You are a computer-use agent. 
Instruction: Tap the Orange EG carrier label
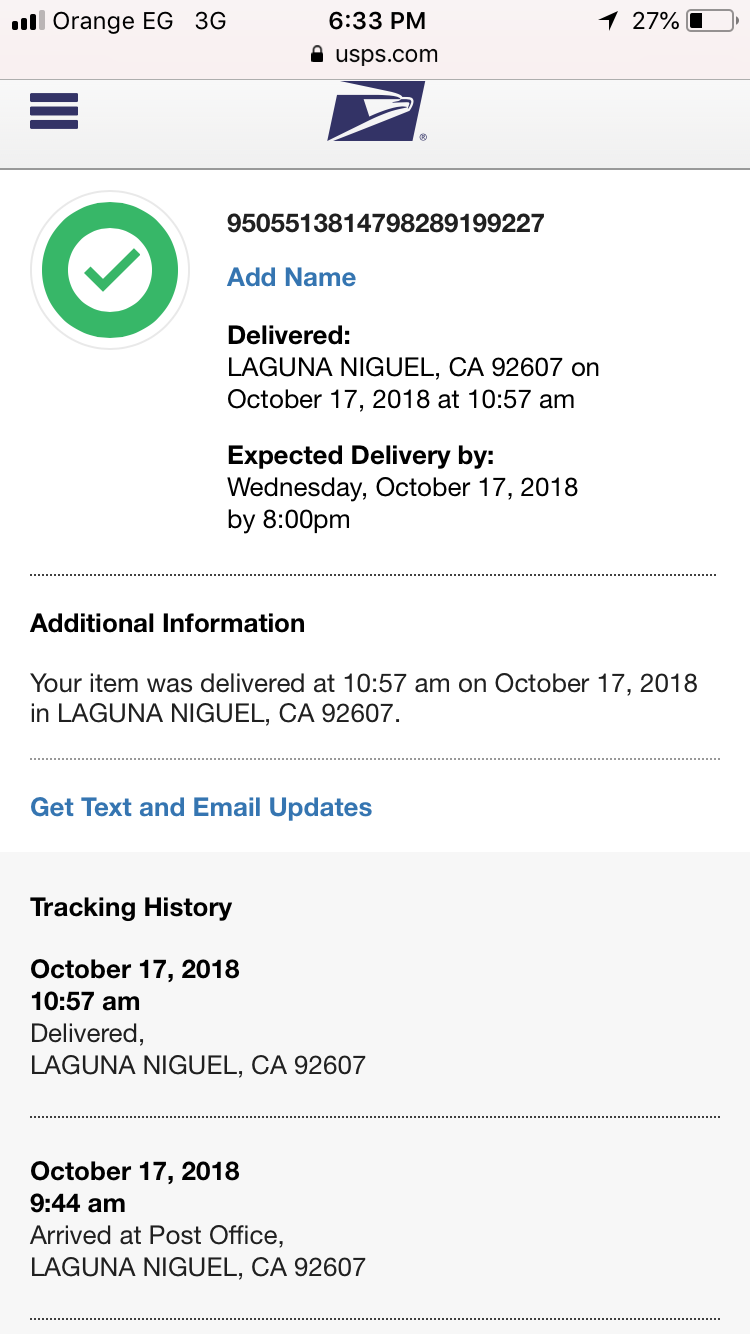tap(113, 21)
